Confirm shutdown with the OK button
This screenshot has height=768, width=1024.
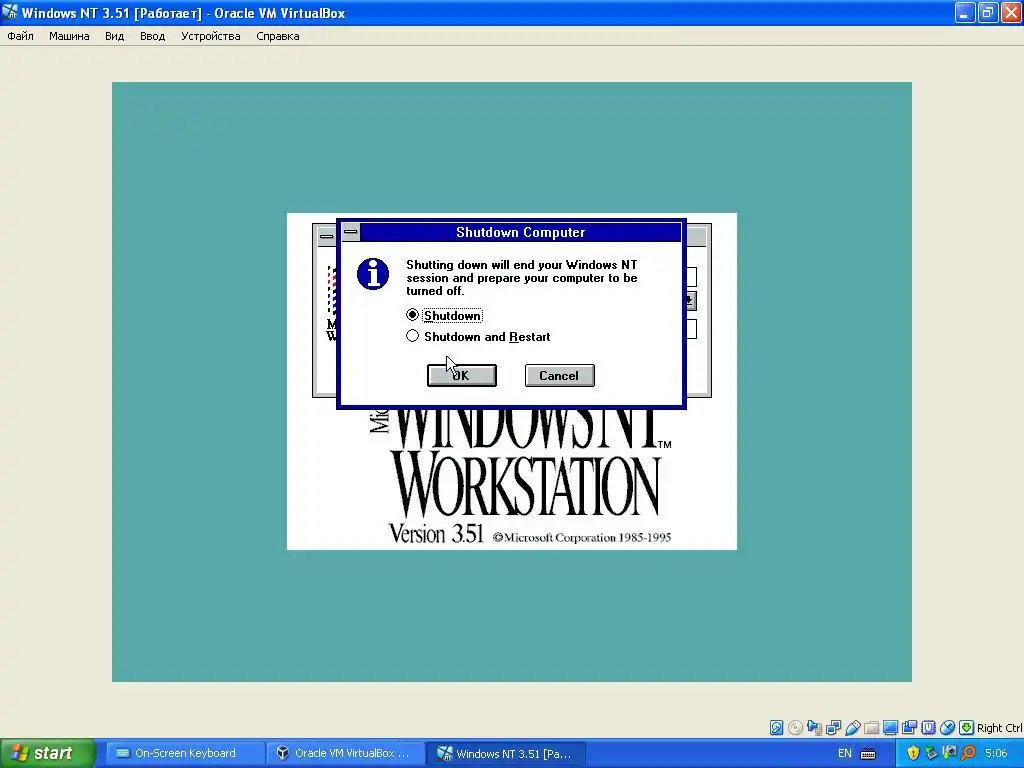462,376
